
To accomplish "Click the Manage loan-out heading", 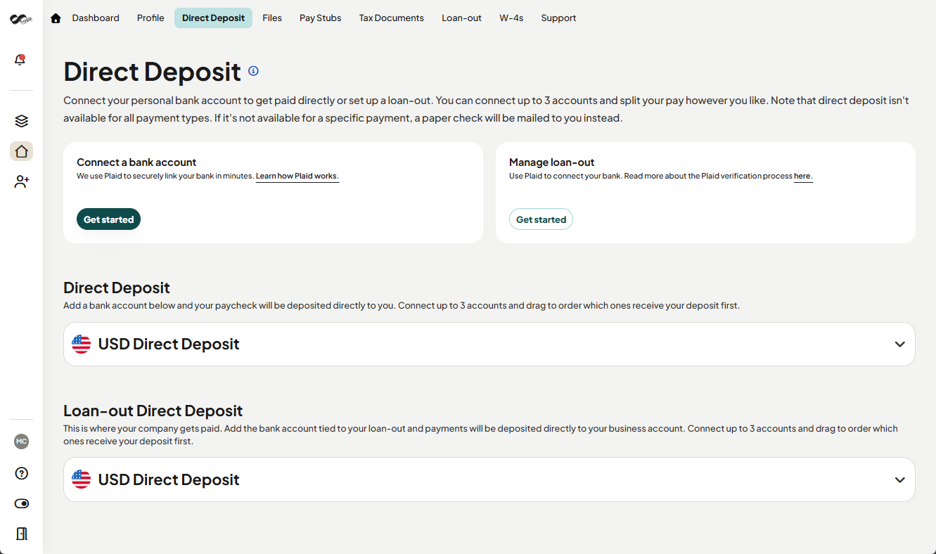I will 552,162.
